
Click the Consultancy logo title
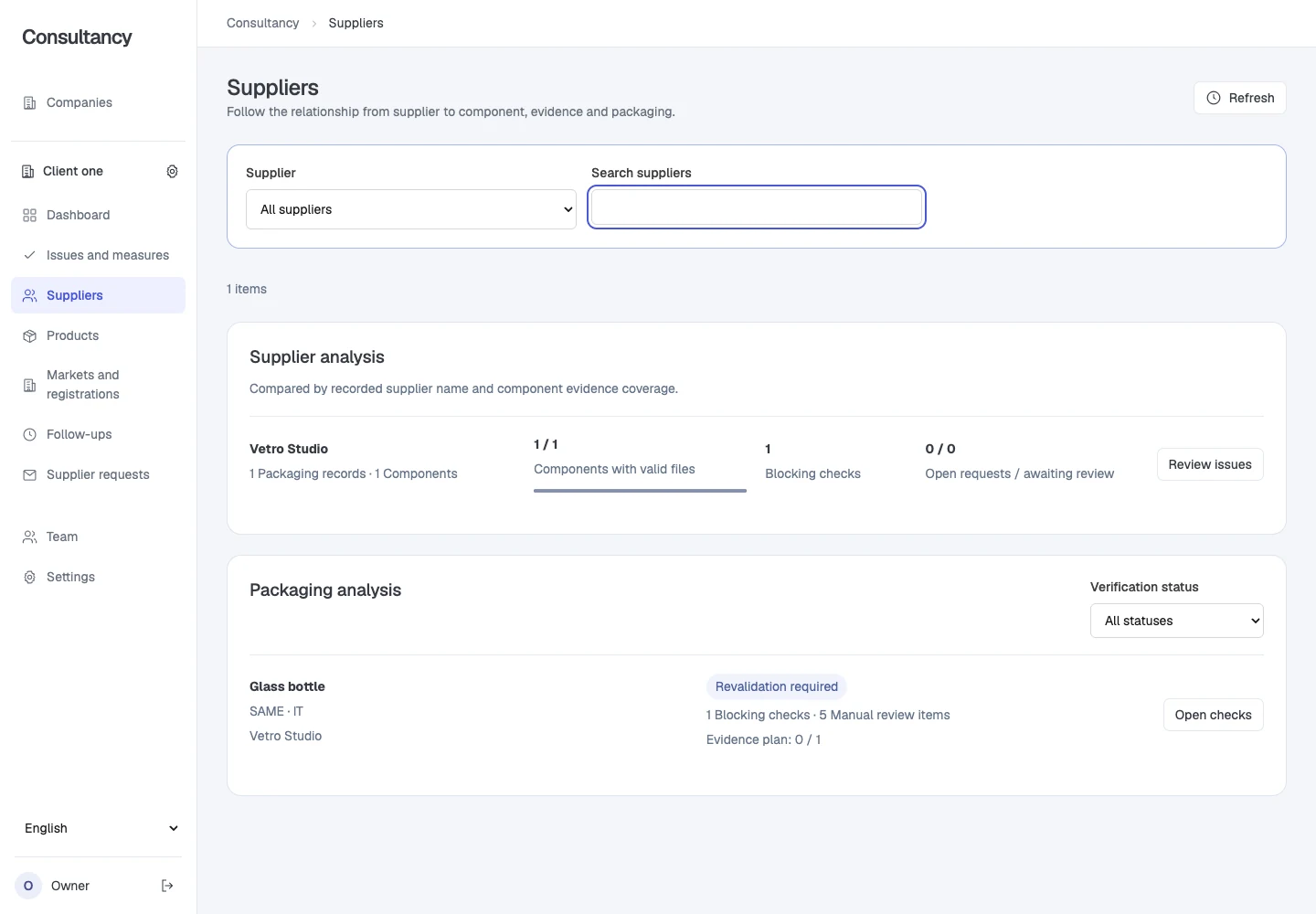coord(77,37)
